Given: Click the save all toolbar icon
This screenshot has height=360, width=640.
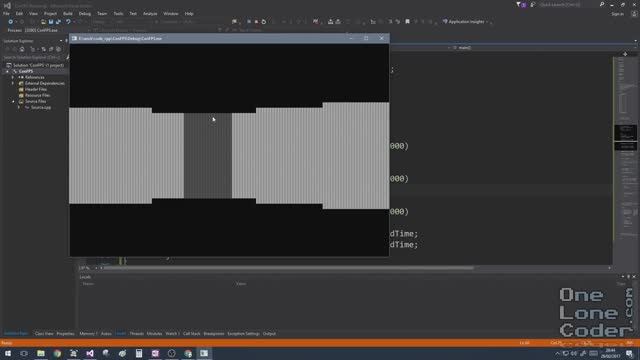Looking at the screenshot, I should pos(58,22).
